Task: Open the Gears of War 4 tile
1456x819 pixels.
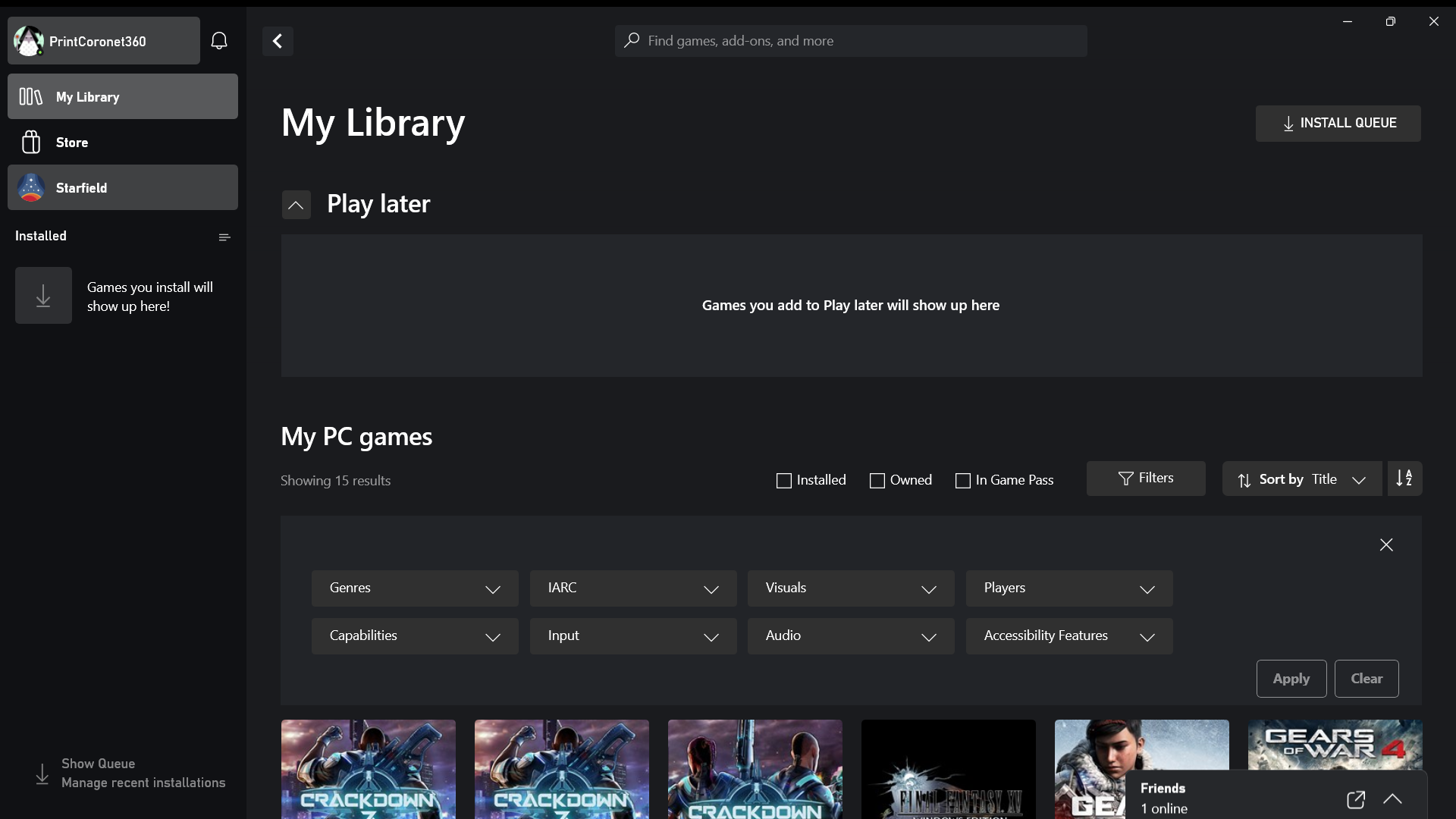Action: click(1335, 745)
